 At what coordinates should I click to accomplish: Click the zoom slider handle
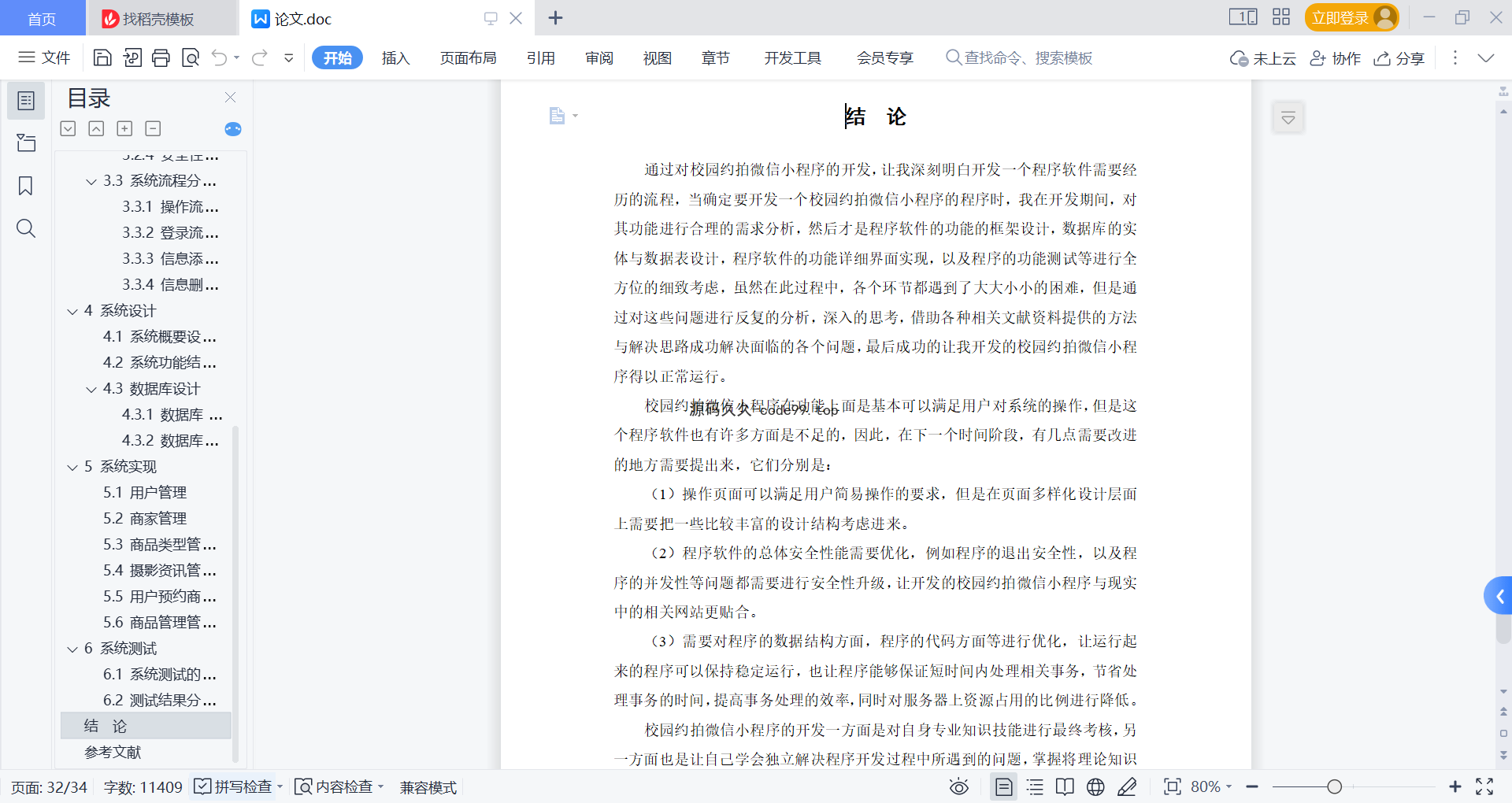click(x=1334, y=786)
